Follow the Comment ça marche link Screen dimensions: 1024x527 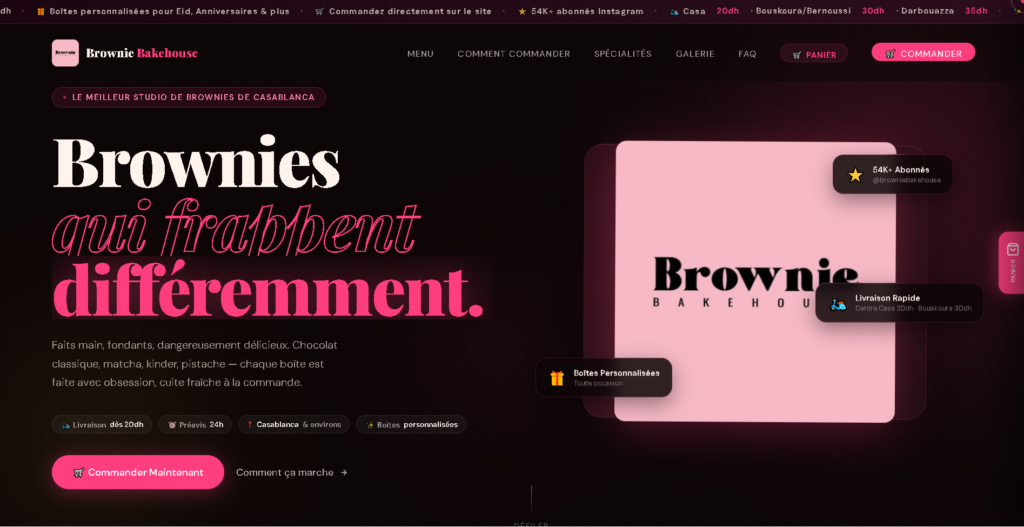coord(291,472)
